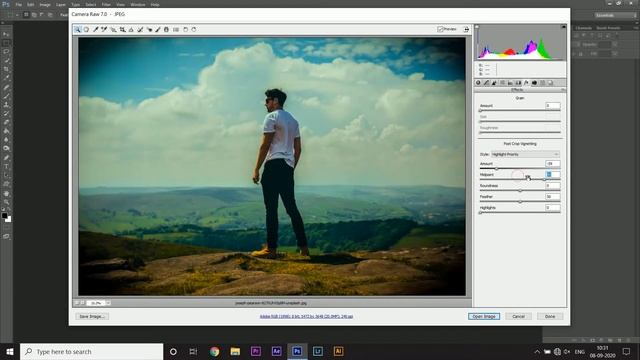Select the Zoom tool in Camera Raw toolbar
Viewport: 640px width, 360px height.
tap(77, 29)
